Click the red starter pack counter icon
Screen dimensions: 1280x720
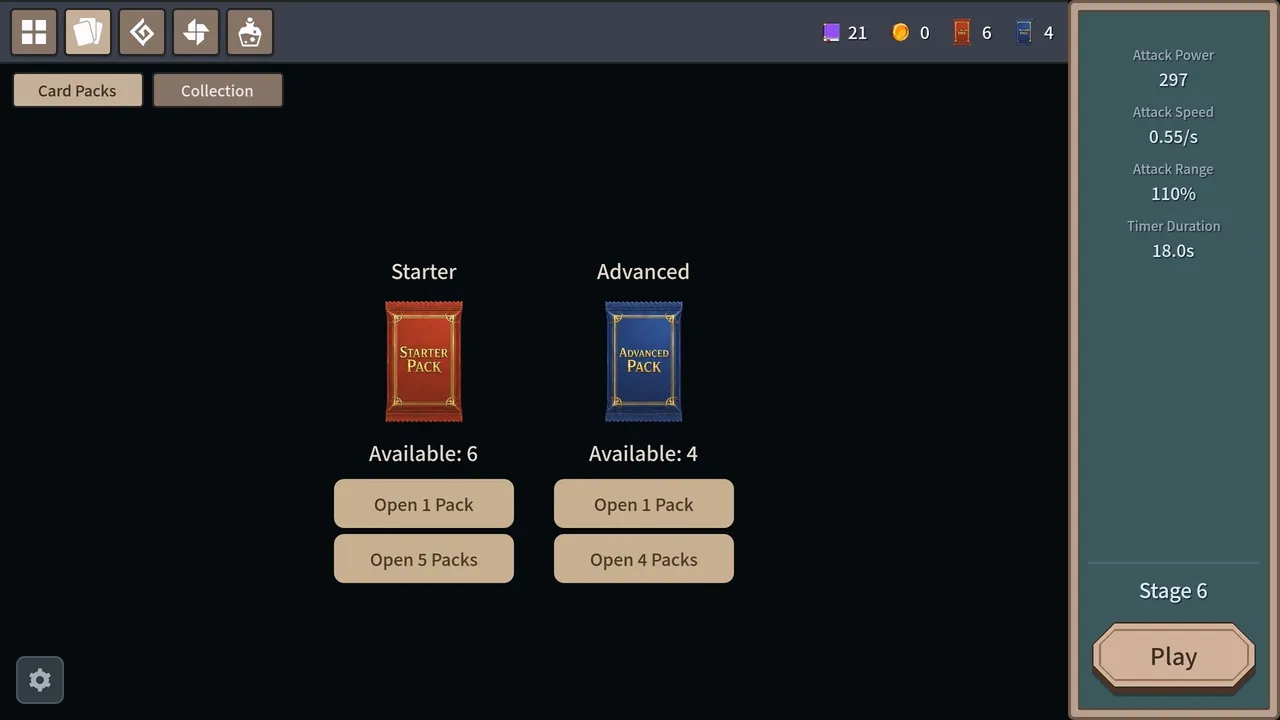962,33
